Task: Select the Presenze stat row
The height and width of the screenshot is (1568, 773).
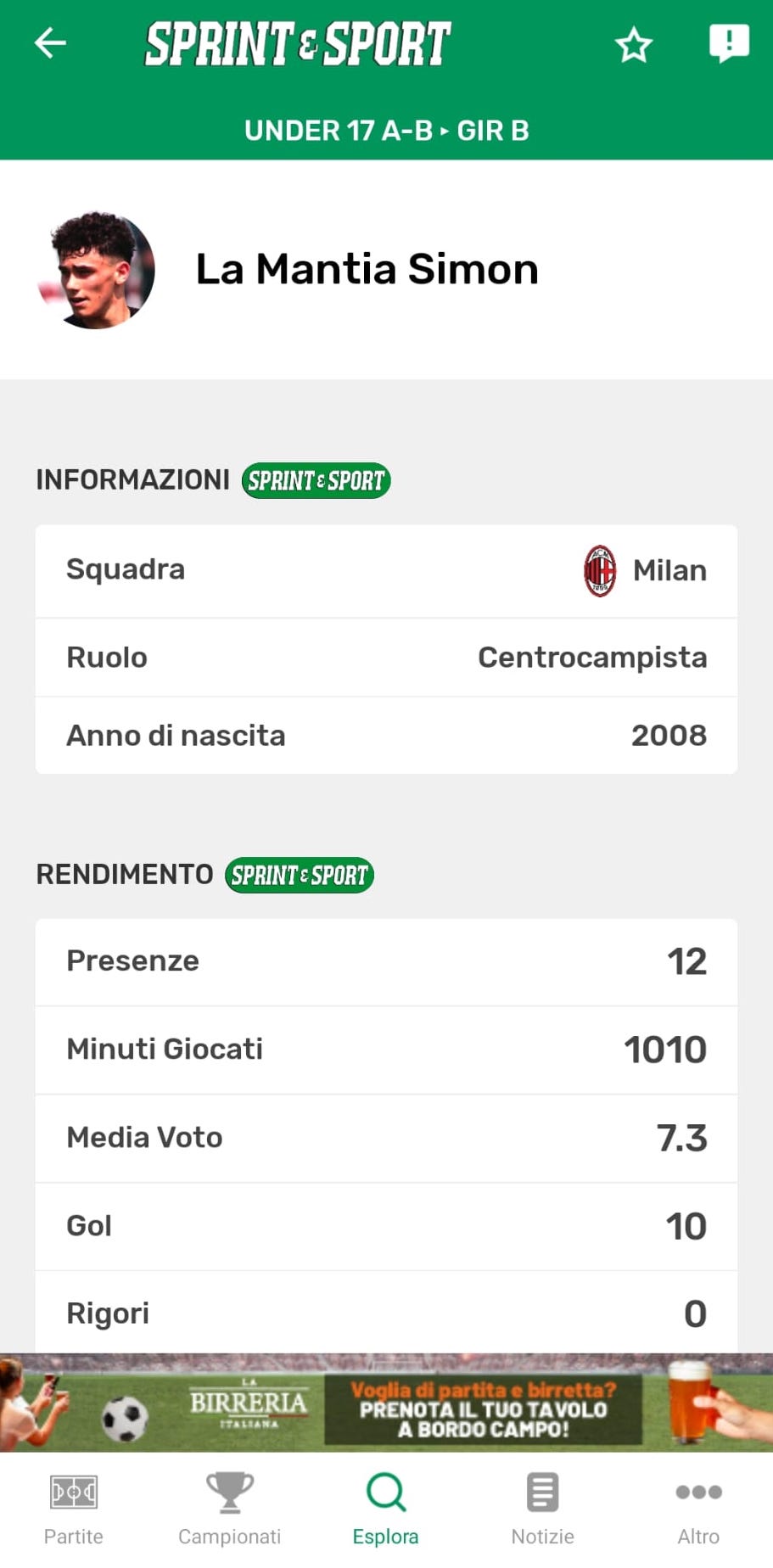Action: [386, 962]
